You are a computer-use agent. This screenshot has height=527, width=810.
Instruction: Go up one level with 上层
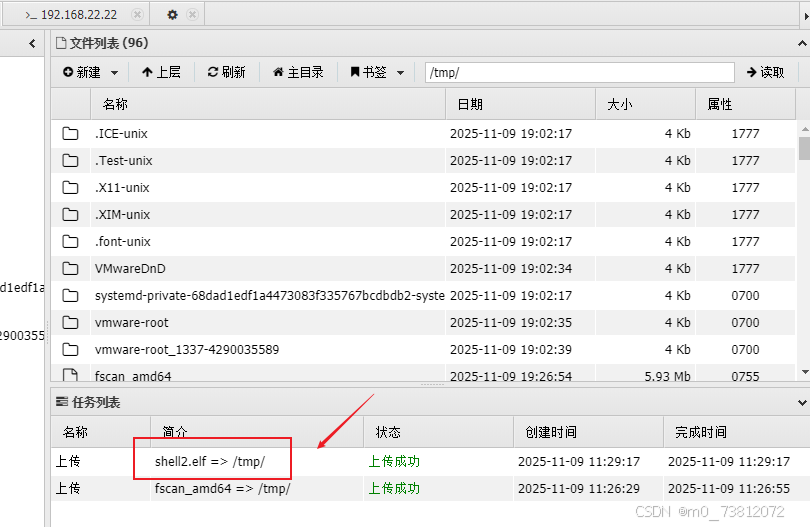point(161,72)
